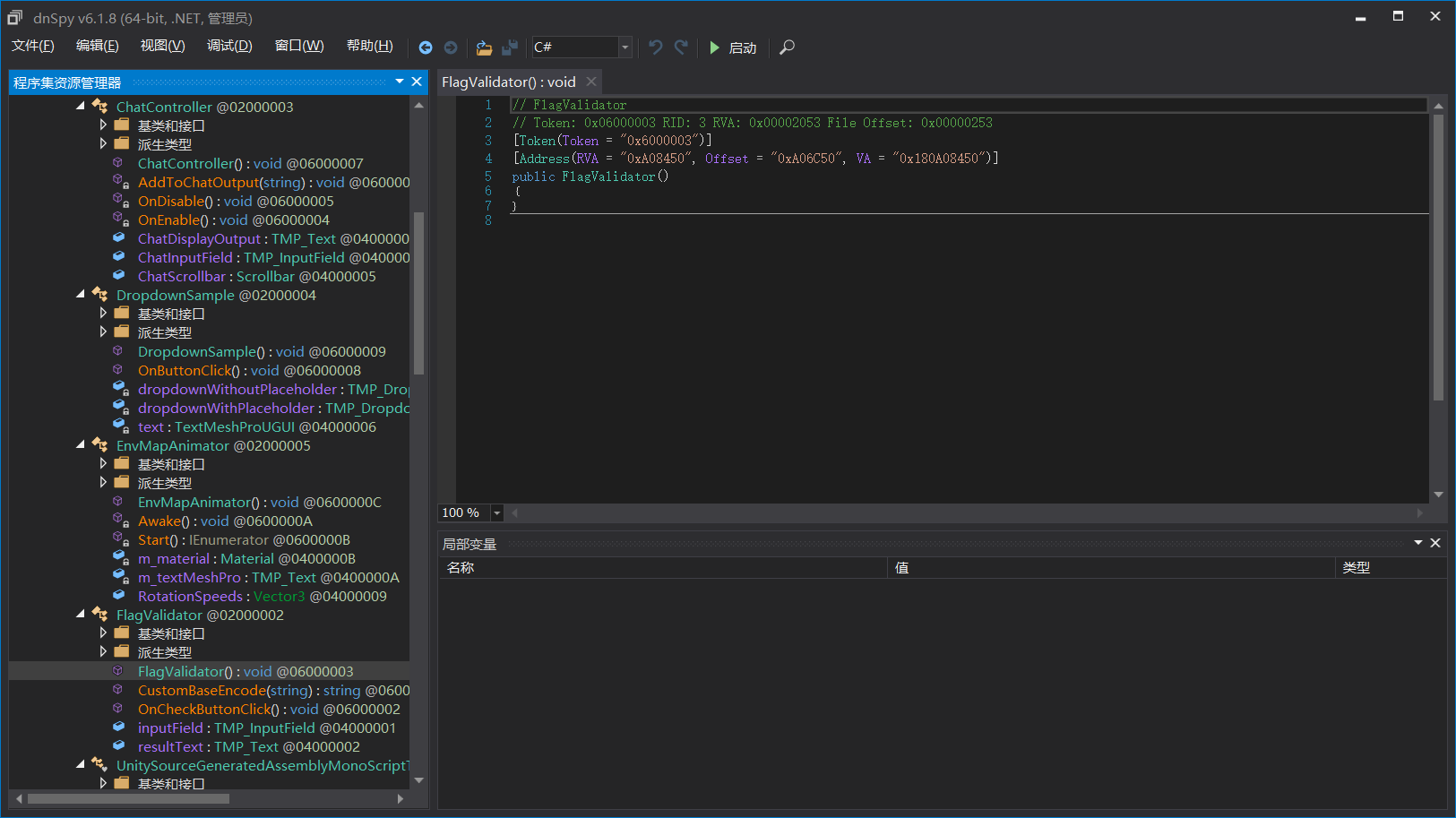Screen dimensions: 1456x818
Task: Close the 局部变量 locals panel
Action: click(x=1435, y=543)
